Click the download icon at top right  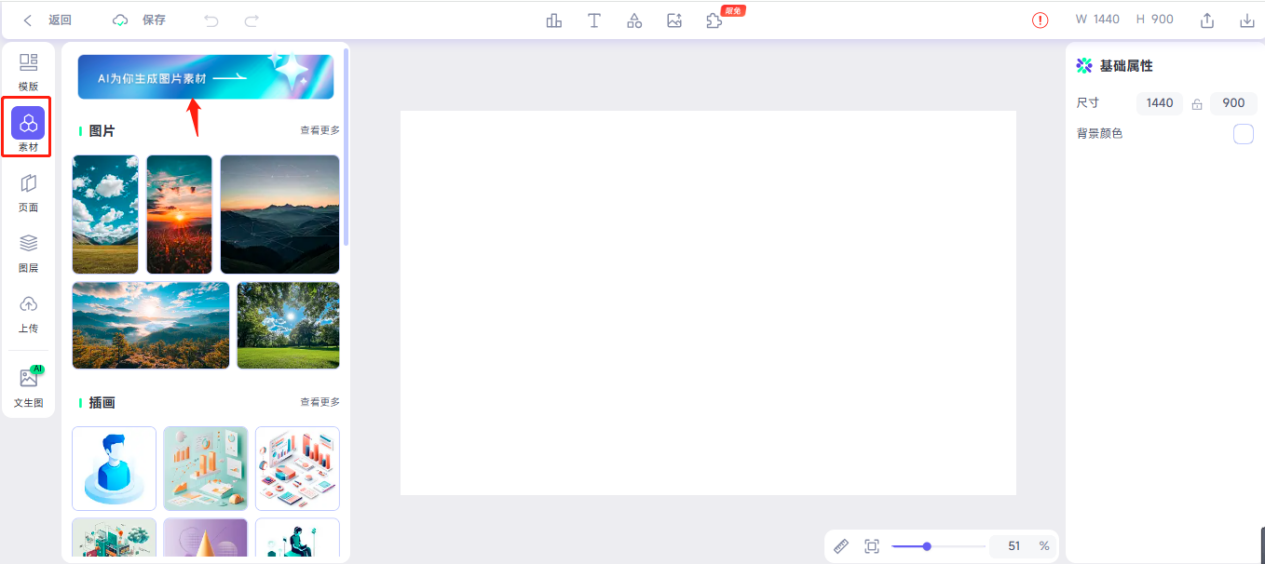[x=1247, y=20]
